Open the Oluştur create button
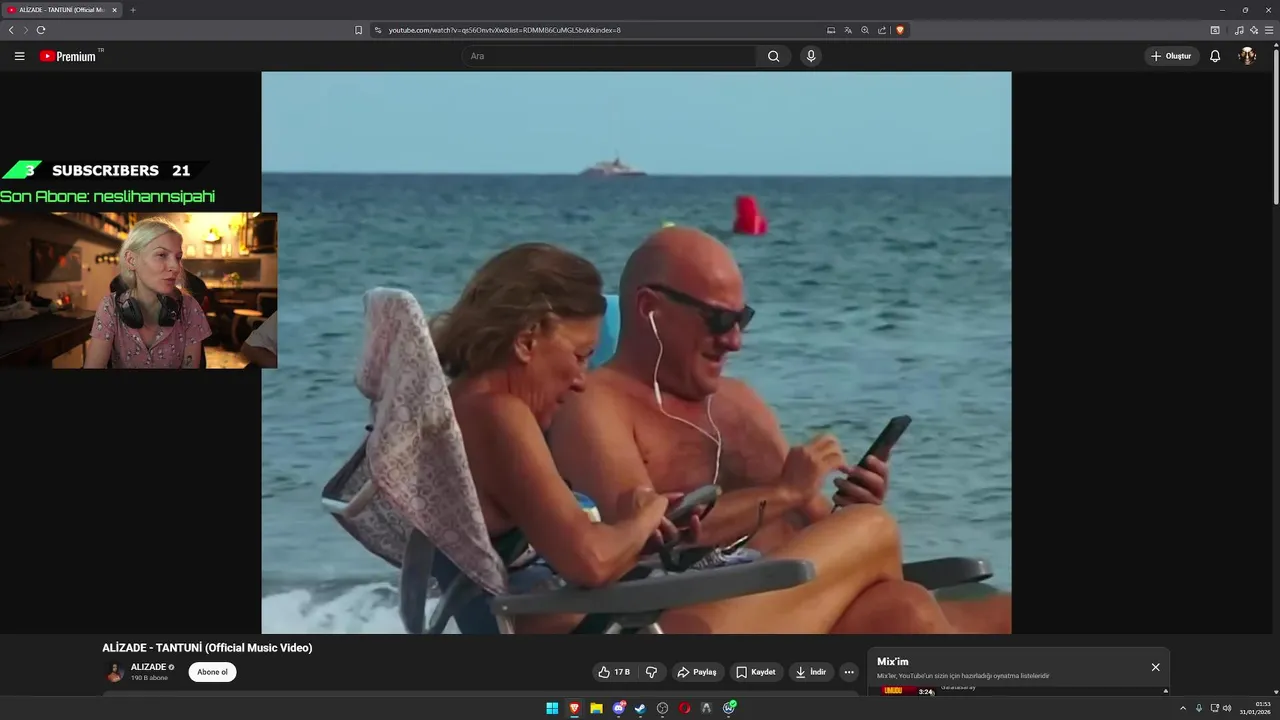The height and width of the screenshot is (720, 1280). (x=1172, y=56)
